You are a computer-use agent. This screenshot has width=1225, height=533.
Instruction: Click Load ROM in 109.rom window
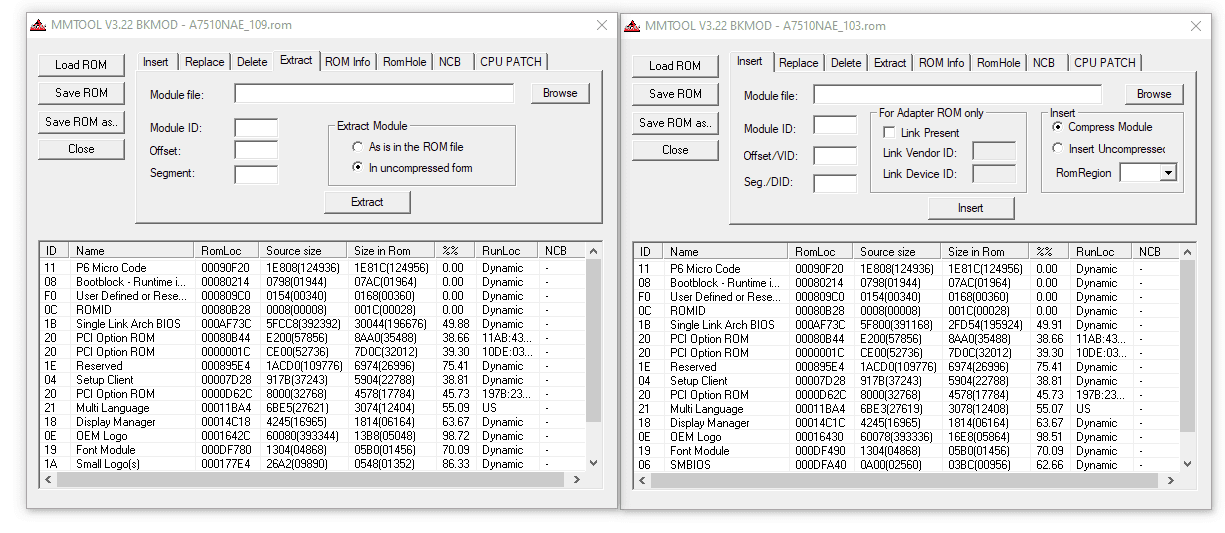click(81, 65)
